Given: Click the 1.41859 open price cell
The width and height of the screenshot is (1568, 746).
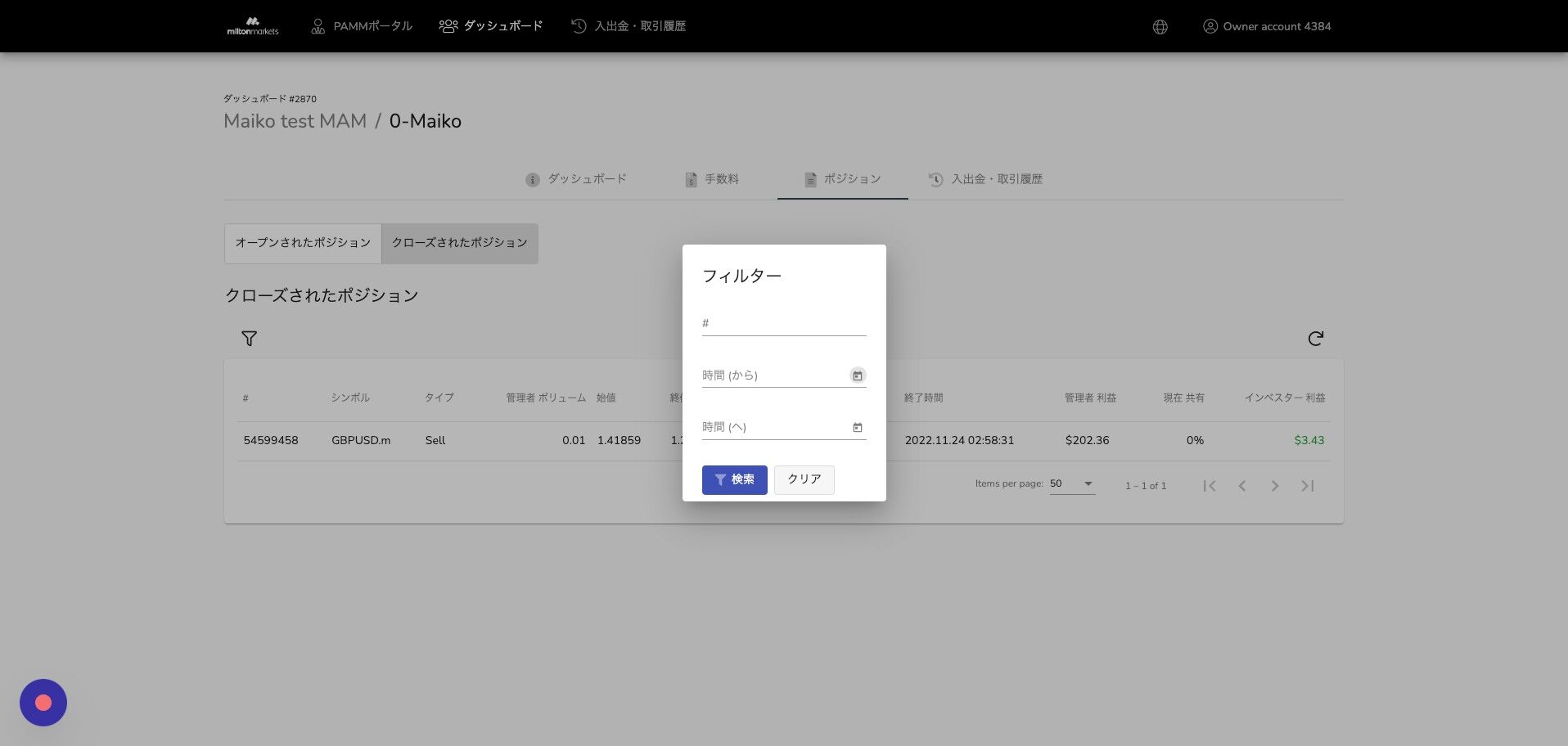Looking at the screenshot, I should [619, 440].
